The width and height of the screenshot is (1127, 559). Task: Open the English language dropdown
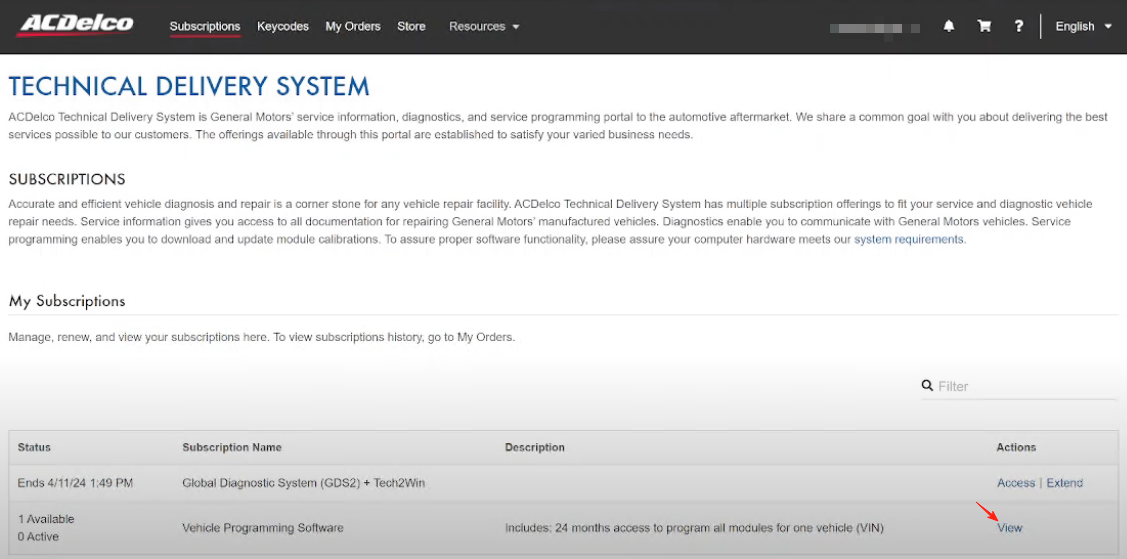coord(1083,27)
